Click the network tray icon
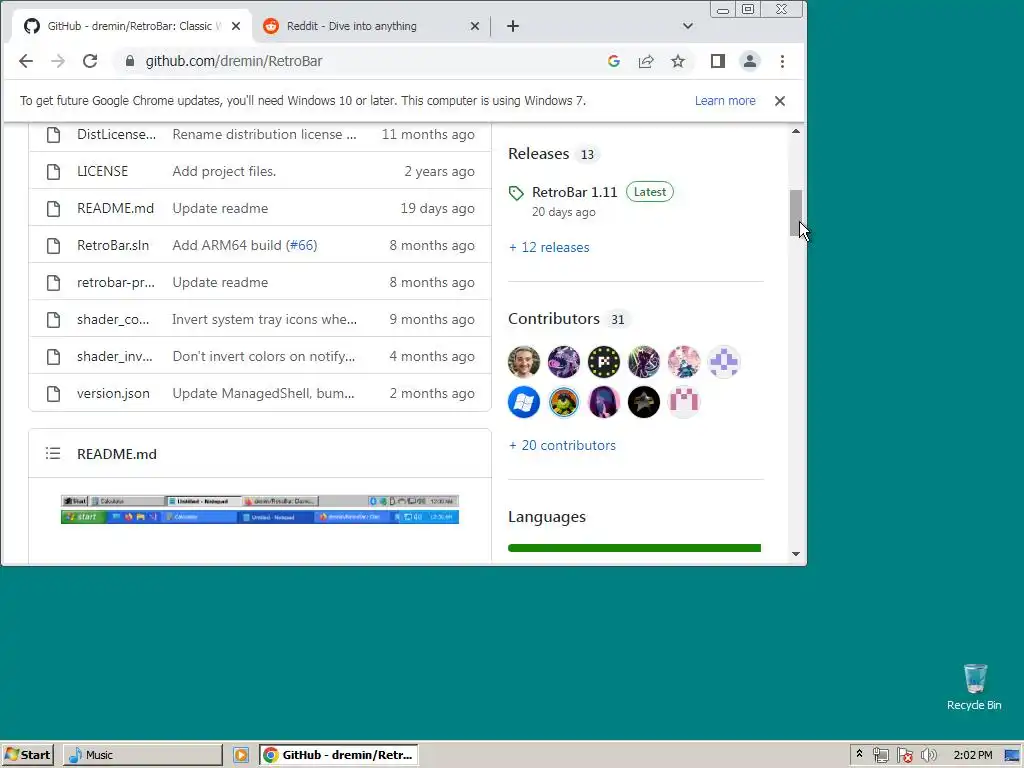Image resolution: width=1024 pixels, height=768 pixels. point(880,756)
